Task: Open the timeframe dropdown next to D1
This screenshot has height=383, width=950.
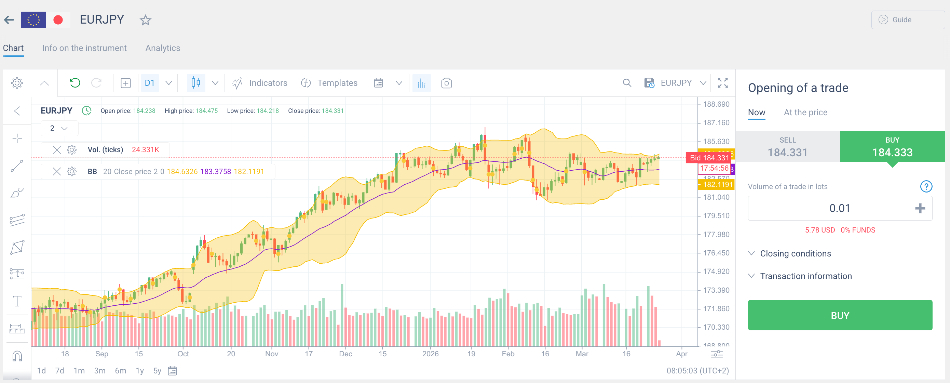Action: click(168, 83)
